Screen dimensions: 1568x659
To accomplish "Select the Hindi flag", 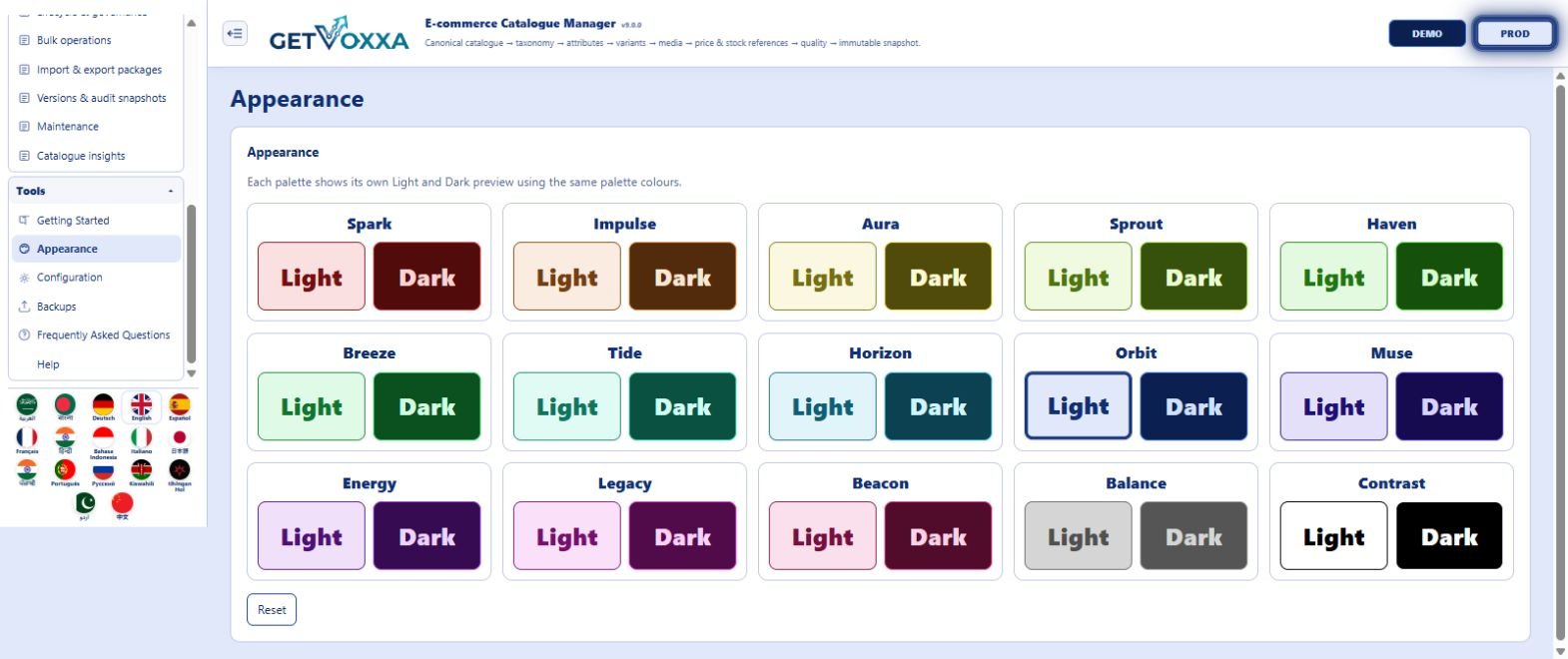I will pos(65,439).
